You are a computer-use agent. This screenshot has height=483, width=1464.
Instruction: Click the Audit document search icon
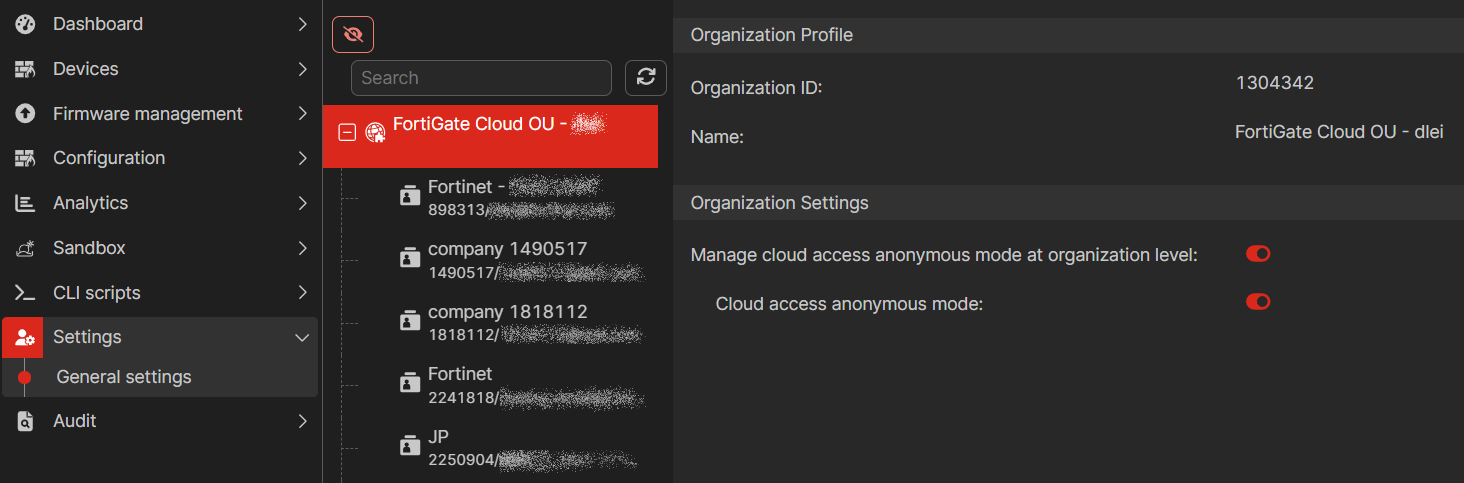(x=25, y=422)
